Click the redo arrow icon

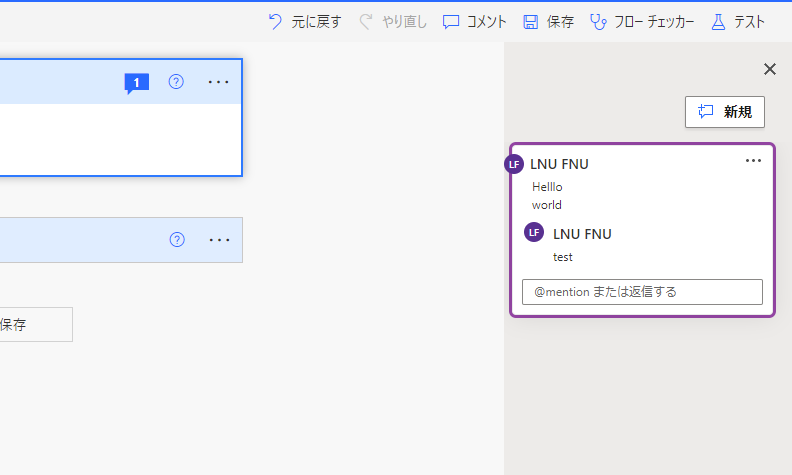[x=366, y=22]
